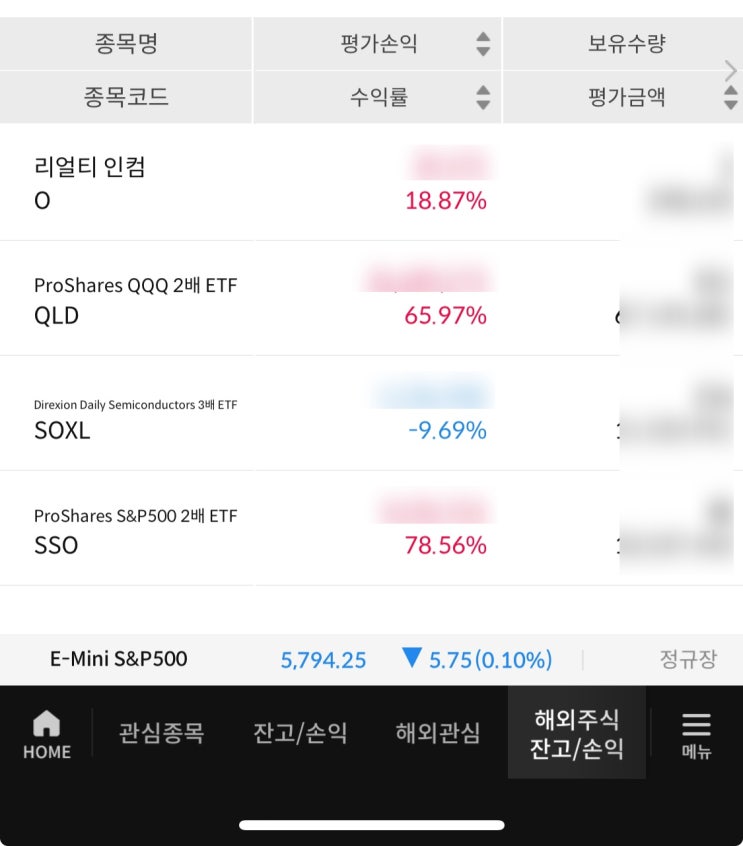This screenshot has width=743, height=846.
Task: Open the hamburger 메뉴 icon
Action: pos(696,733)
